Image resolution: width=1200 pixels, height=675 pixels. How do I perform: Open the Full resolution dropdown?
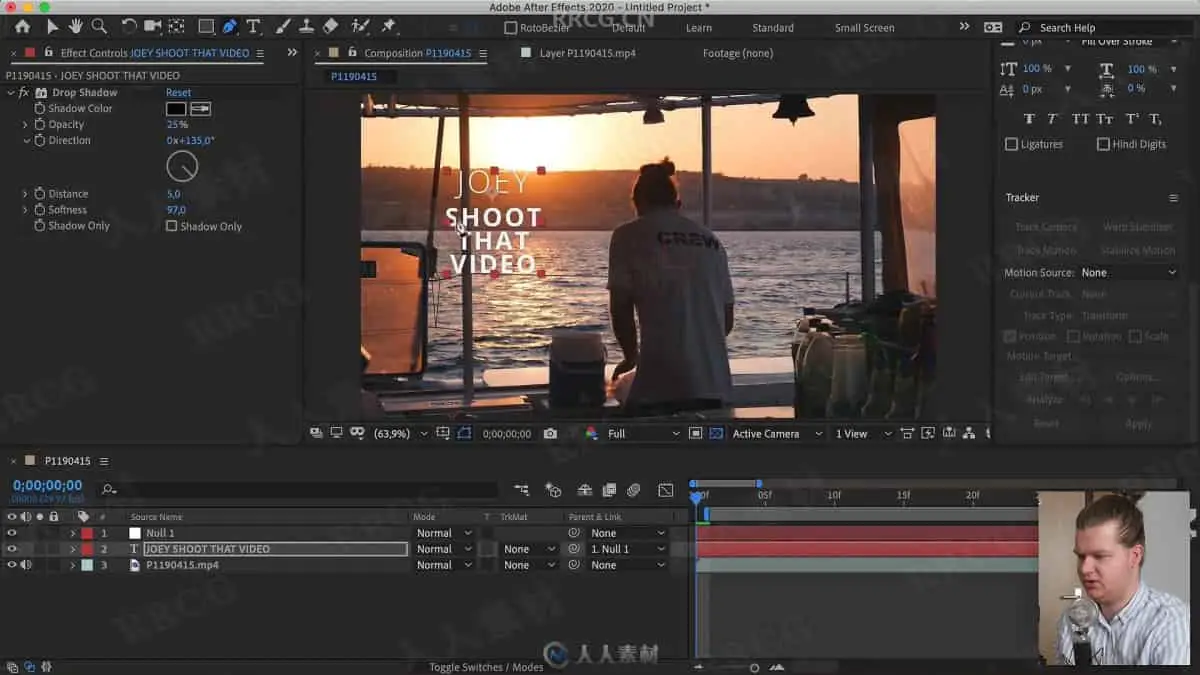[x=640, y=434]
